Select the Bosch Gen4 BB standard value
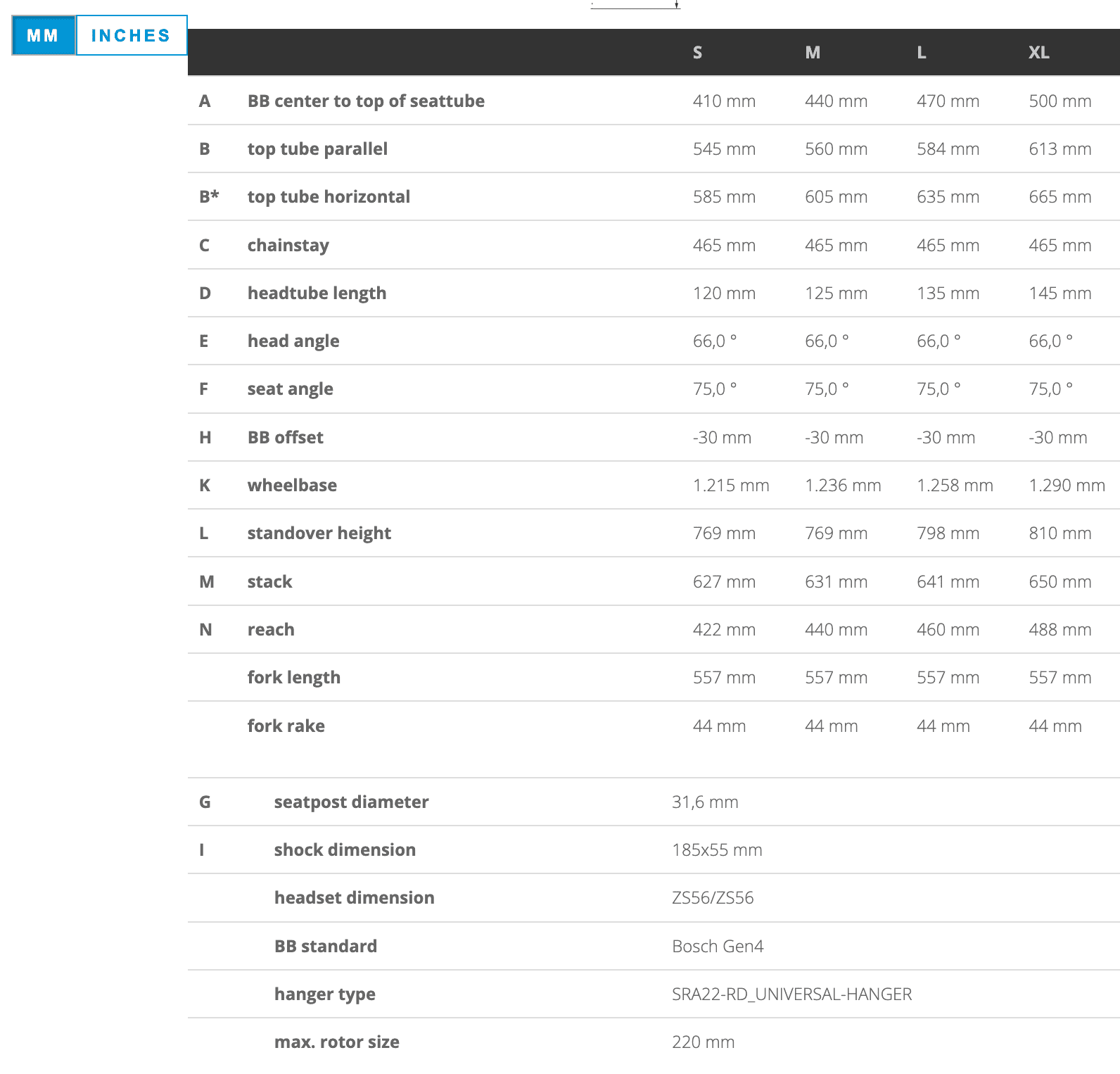Screen dimensions: 1120x1074 click(x=717, y=946)
